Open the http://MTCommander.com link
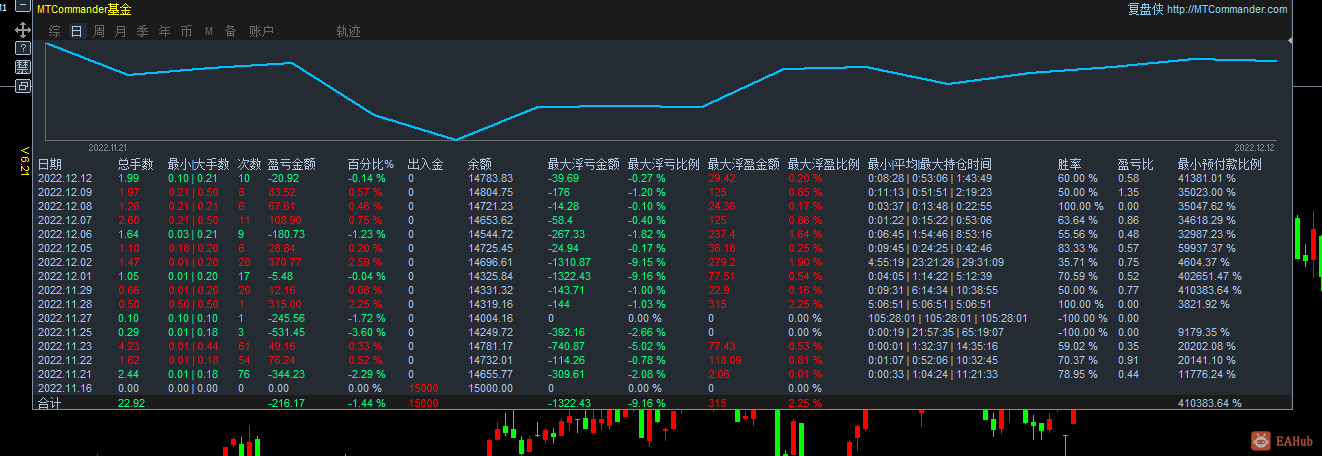 pos(1227,9)
